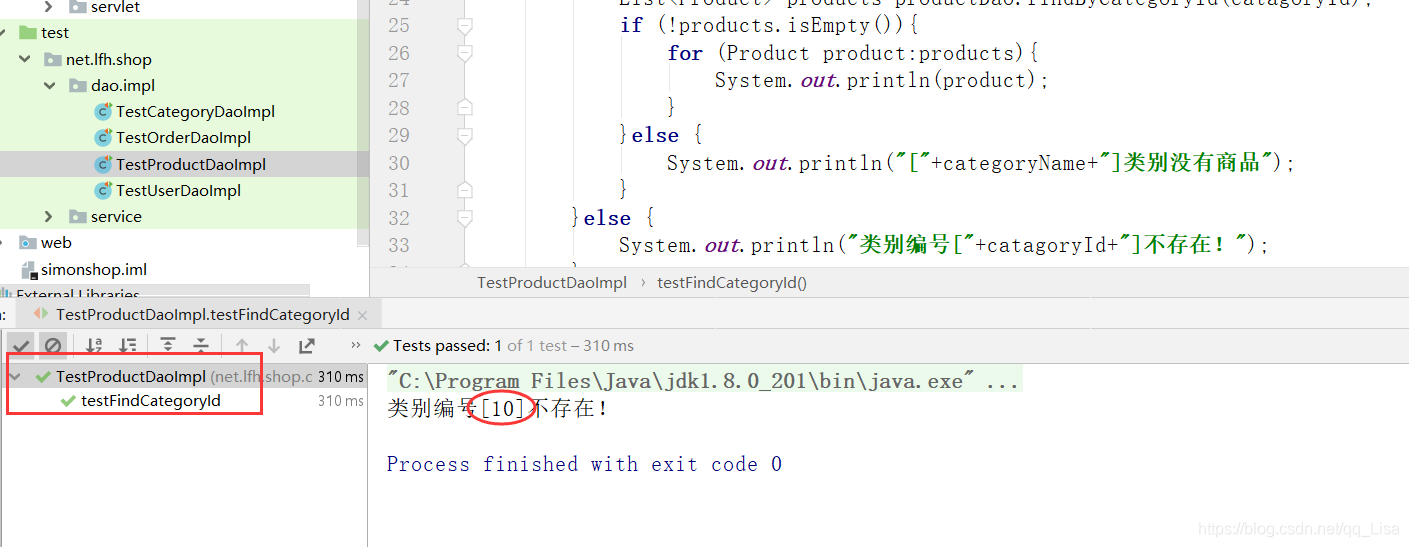Click the System.out.println(product) code line
The image size is (1409, 547).
click(x=882, y=81)
